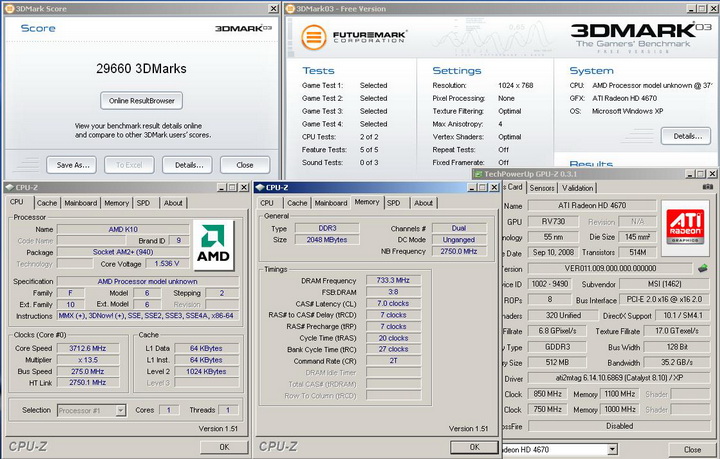Click the Bus Interface PCI-E 2.0 x16 value
Screen dimensions: 720x459
pyautogui.click(x=664, y=299)
